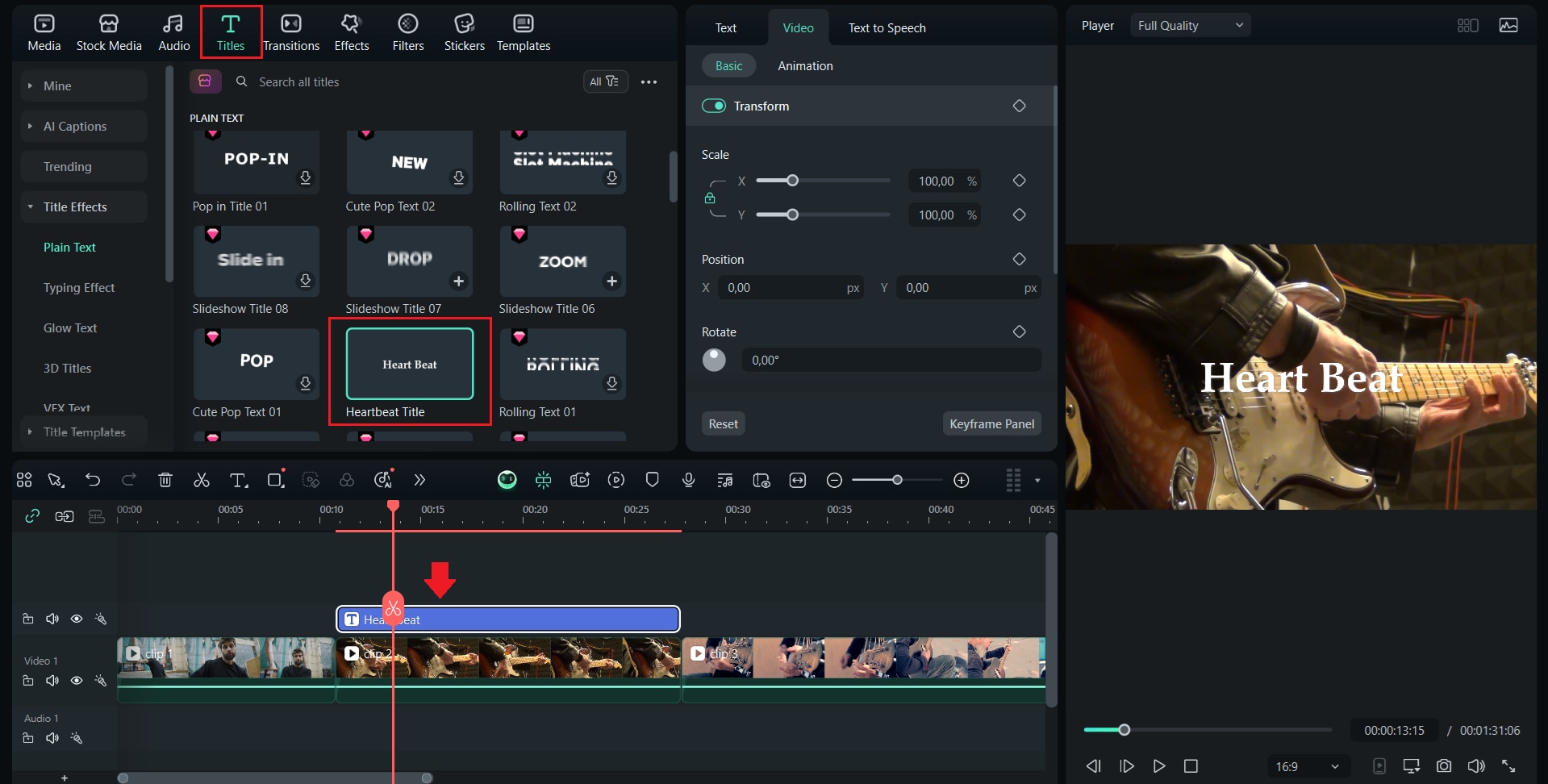Click the timeline fit-width arrows icon
The width and height of the screenshot is (1548, 784).
798,480
